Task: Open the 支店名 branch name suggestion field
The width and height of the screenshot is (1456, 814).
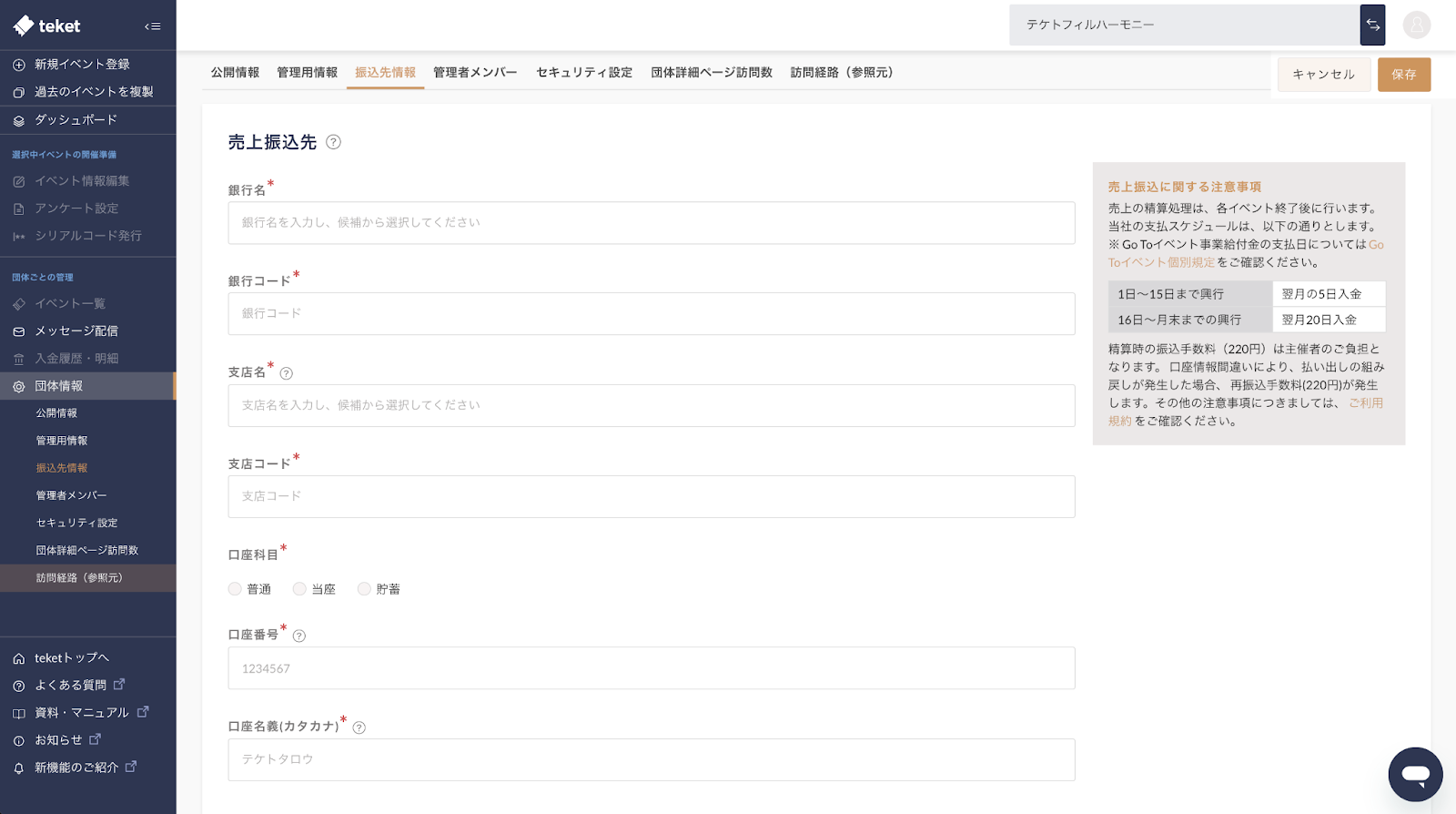Action: pyautogui.click(x=651, y=405)
